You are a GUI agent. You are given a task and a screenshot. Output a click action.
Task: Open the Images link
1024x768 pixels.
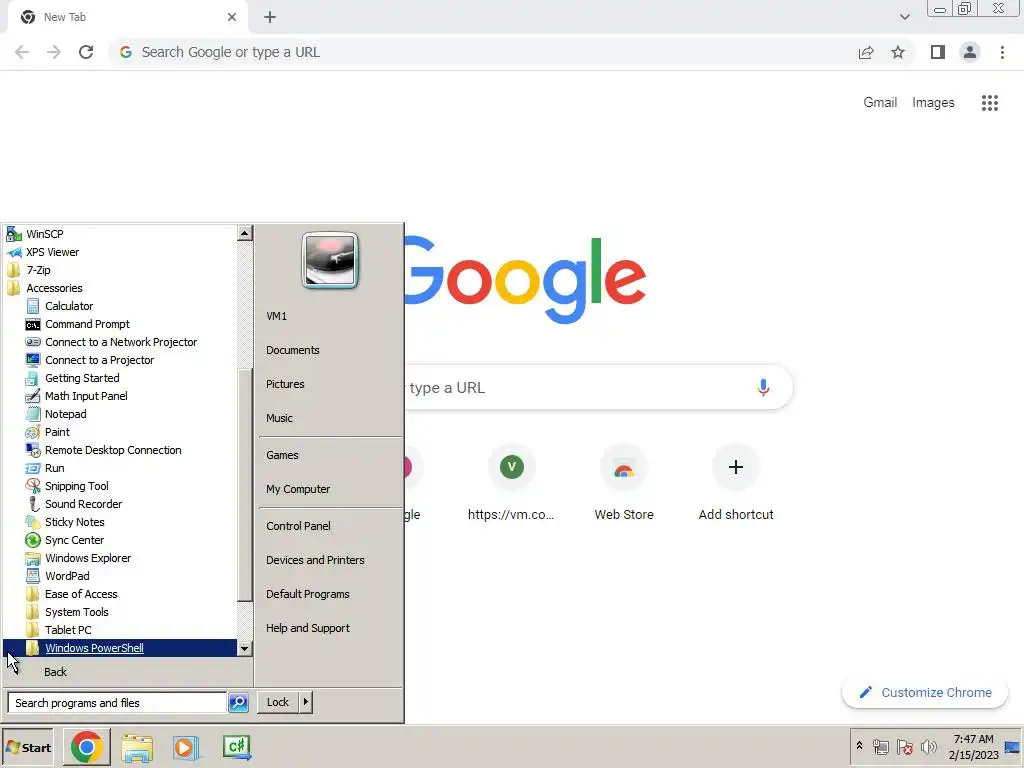tap(933, 103)
